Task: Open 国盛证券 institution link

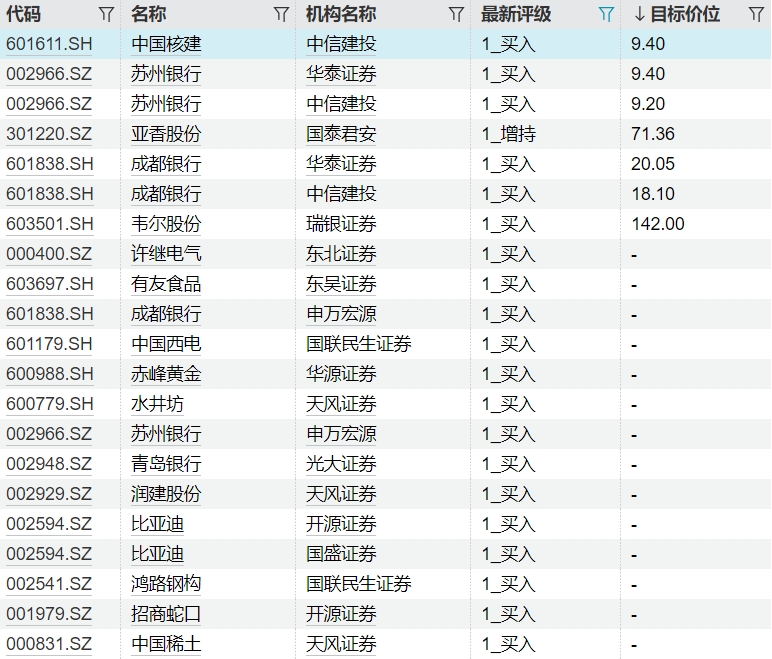Action: tap(341, 555)
